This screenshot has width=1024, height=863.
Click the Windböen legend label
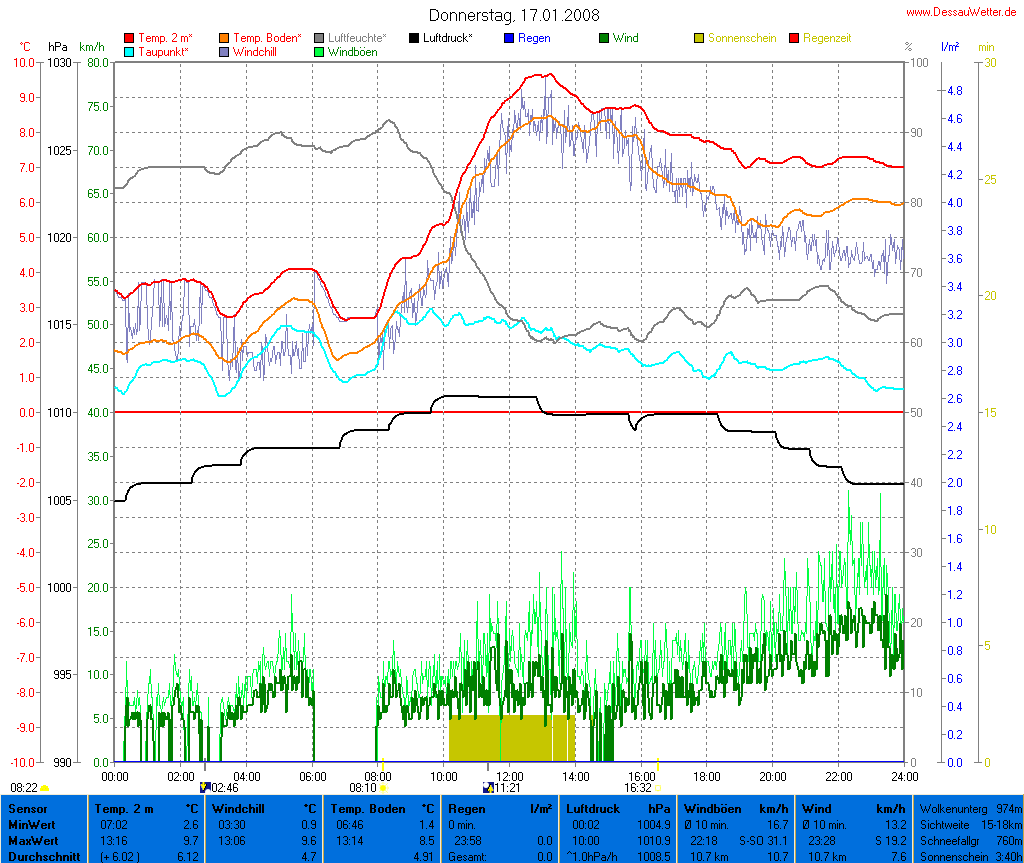353,51
